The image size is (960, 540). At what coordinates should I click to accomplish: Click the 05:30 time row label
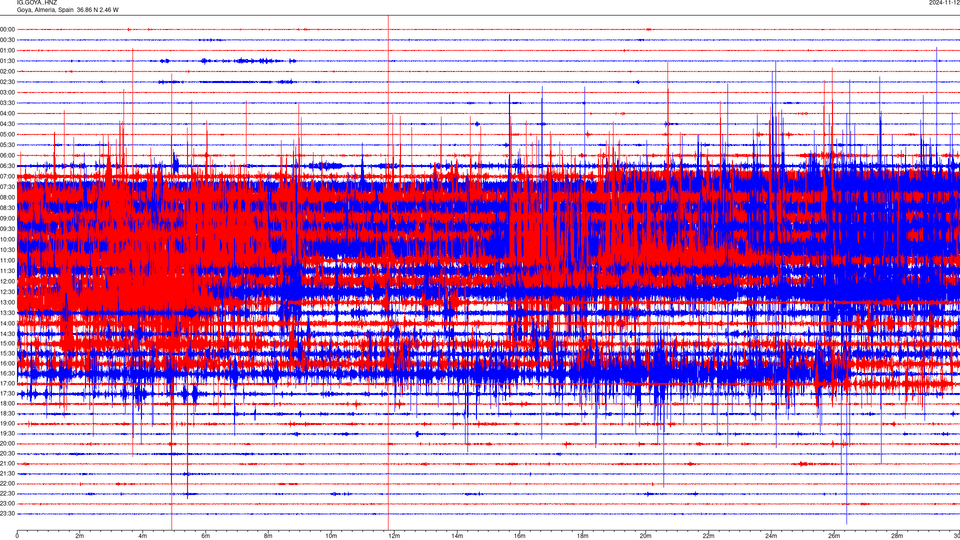tap(8, 145)
